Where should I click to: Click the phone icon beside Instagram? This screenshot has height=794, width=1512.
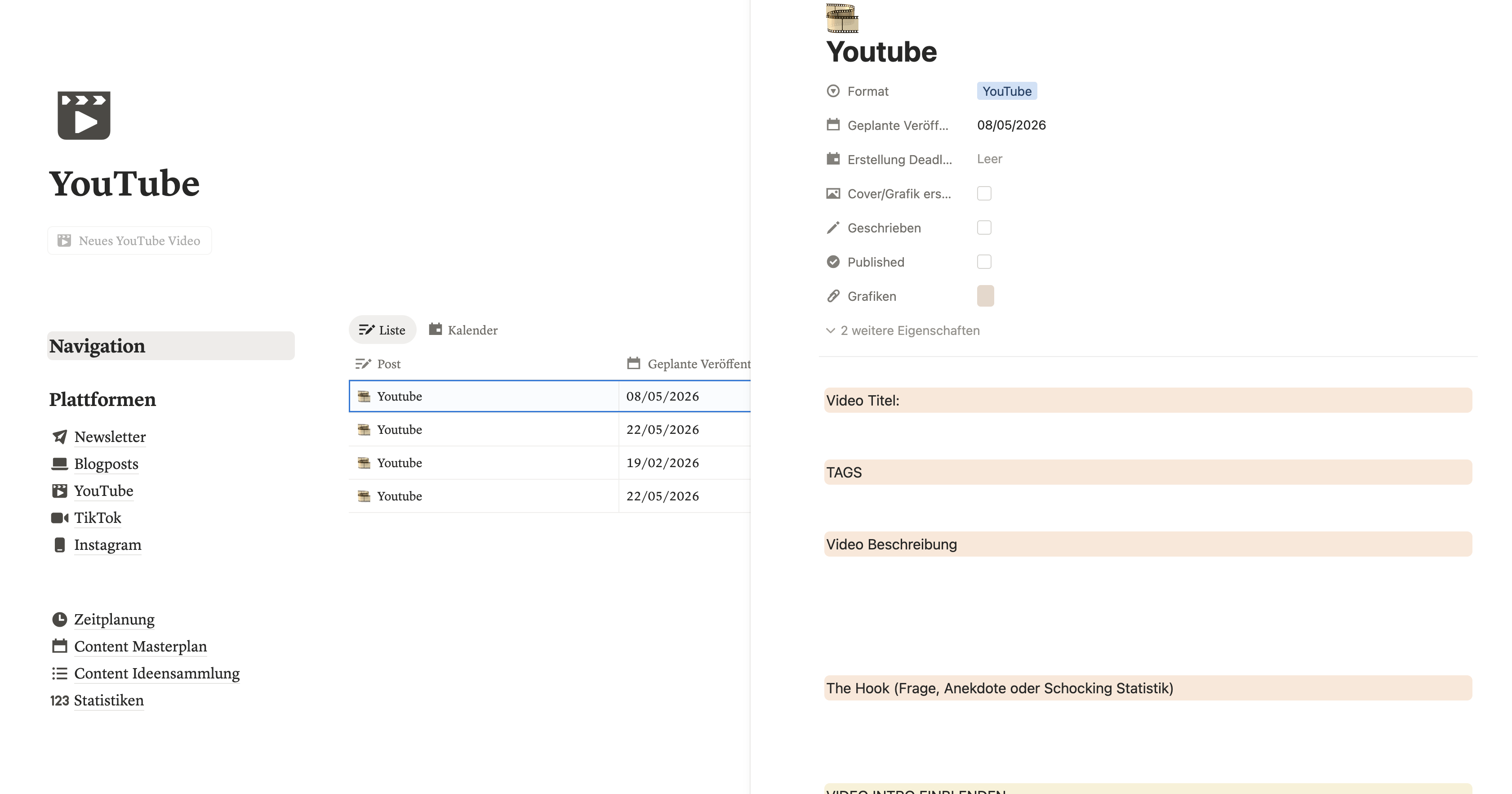coord(59,545)
